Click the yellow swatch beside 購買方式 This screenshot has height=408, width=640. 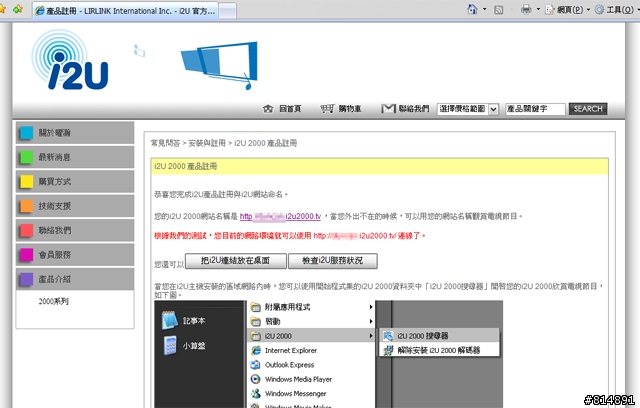(27, 182)
